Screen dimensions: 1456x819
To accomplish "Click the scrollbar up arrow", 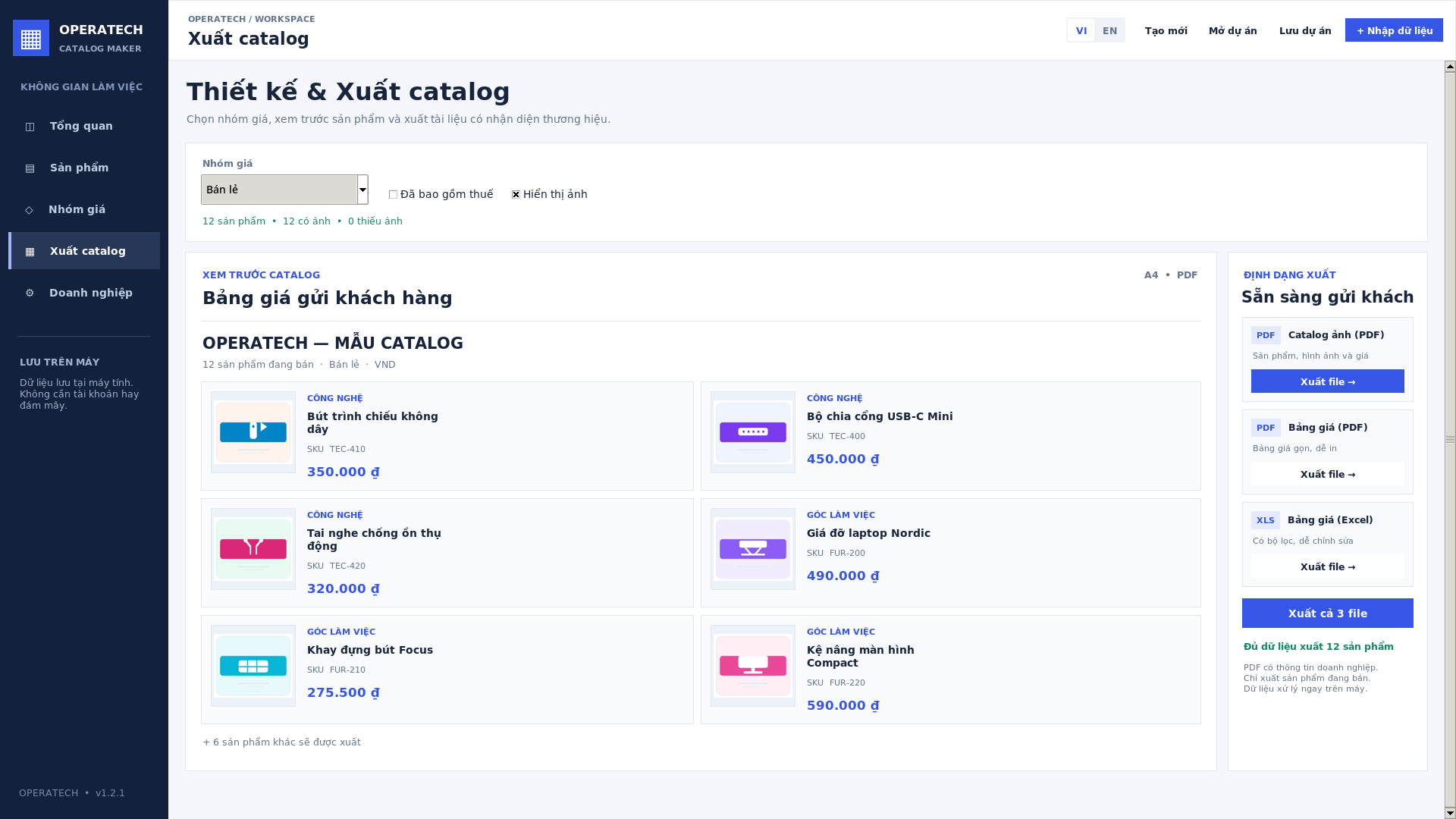I will click(x=1450, y=67).
